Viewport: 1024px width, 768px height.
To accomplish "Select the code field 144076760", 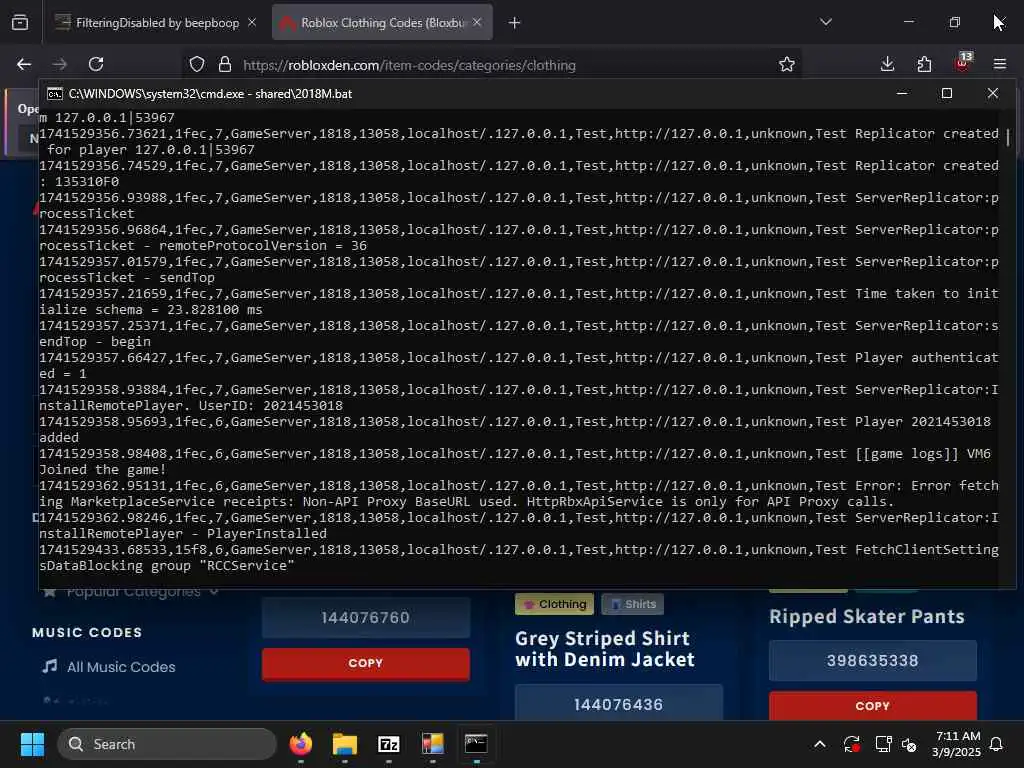I will pos(366,617).
